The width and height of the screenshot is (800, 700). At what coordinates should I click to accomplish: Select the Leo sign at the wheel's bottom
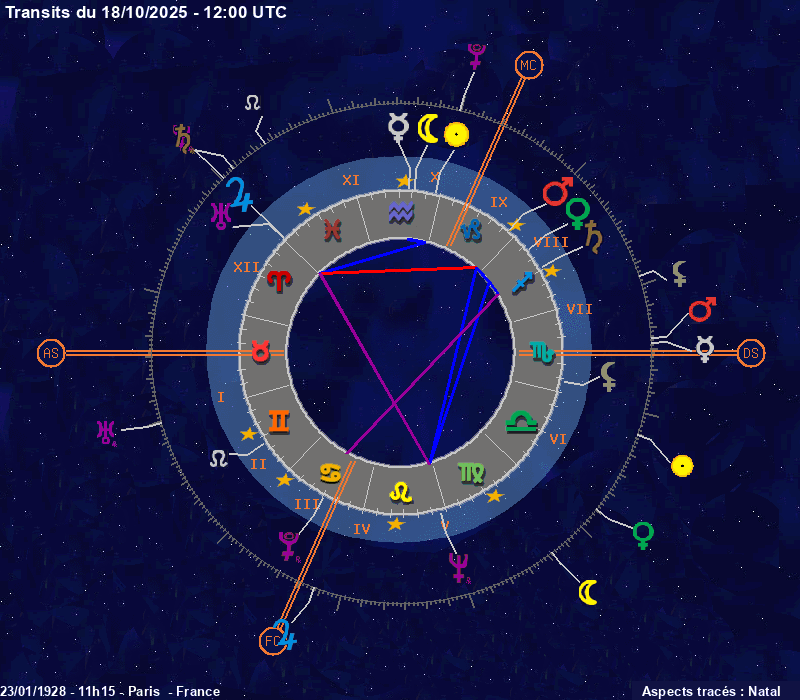click(x=401, y=491)
